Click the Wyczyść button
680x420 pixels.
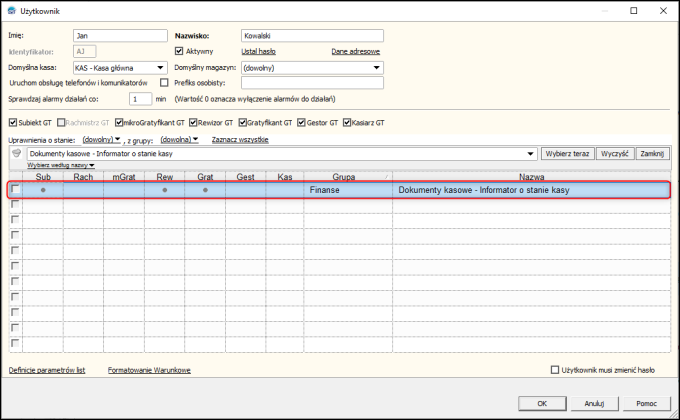pos(615,154)
